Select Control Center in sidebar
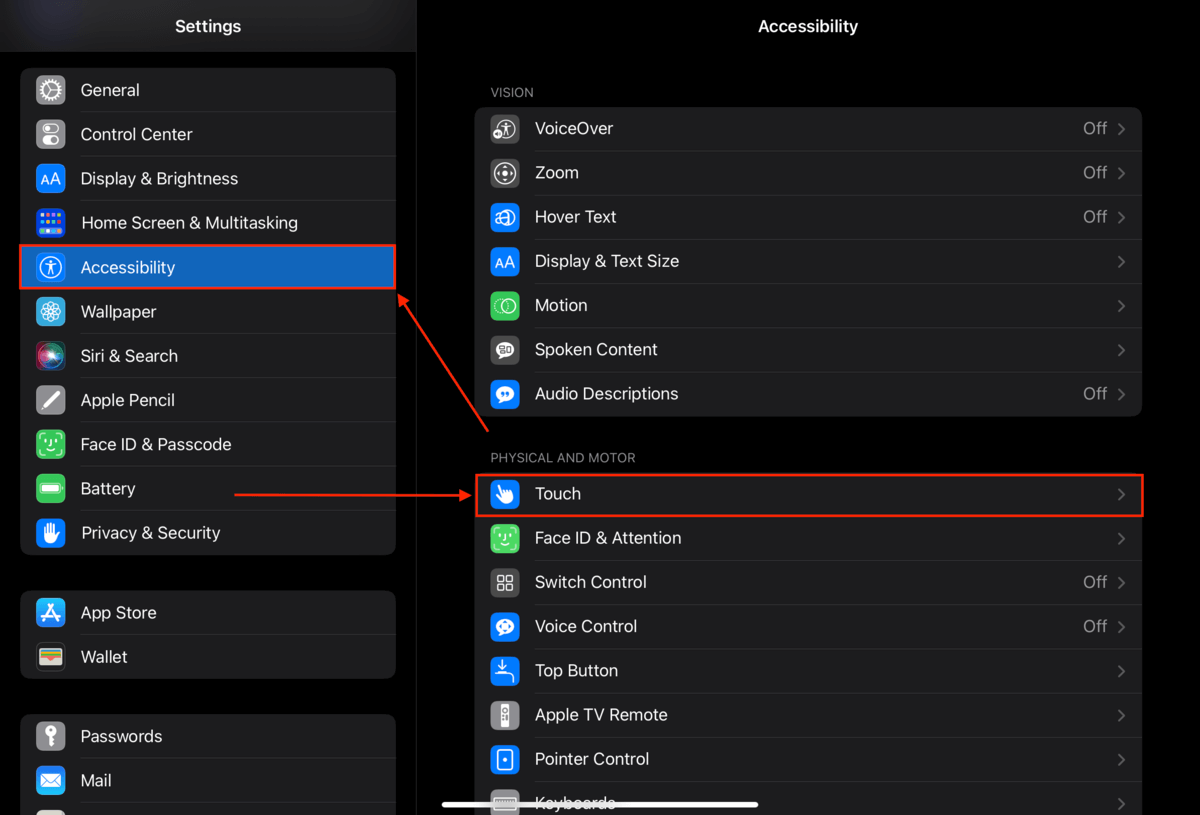 click(x=208, y=134)
